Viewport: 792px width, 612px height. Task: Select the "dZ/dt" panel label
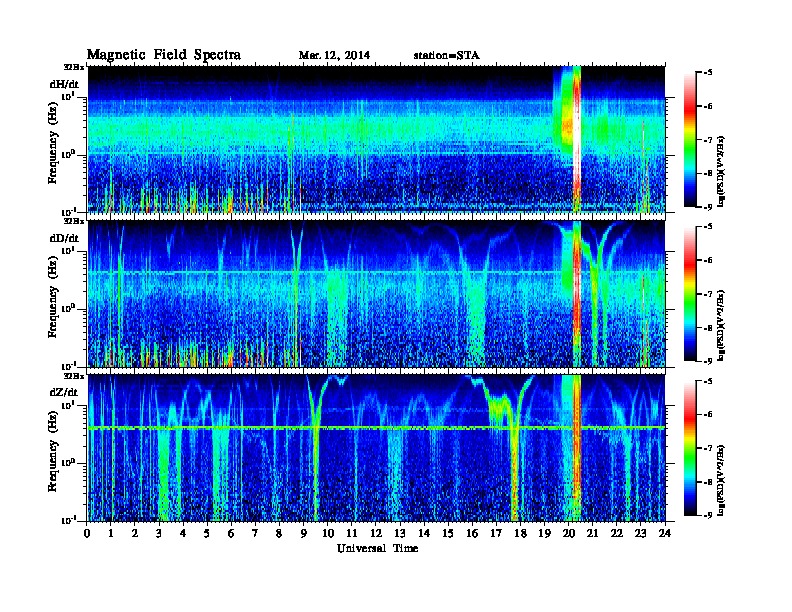click(64, 392)
